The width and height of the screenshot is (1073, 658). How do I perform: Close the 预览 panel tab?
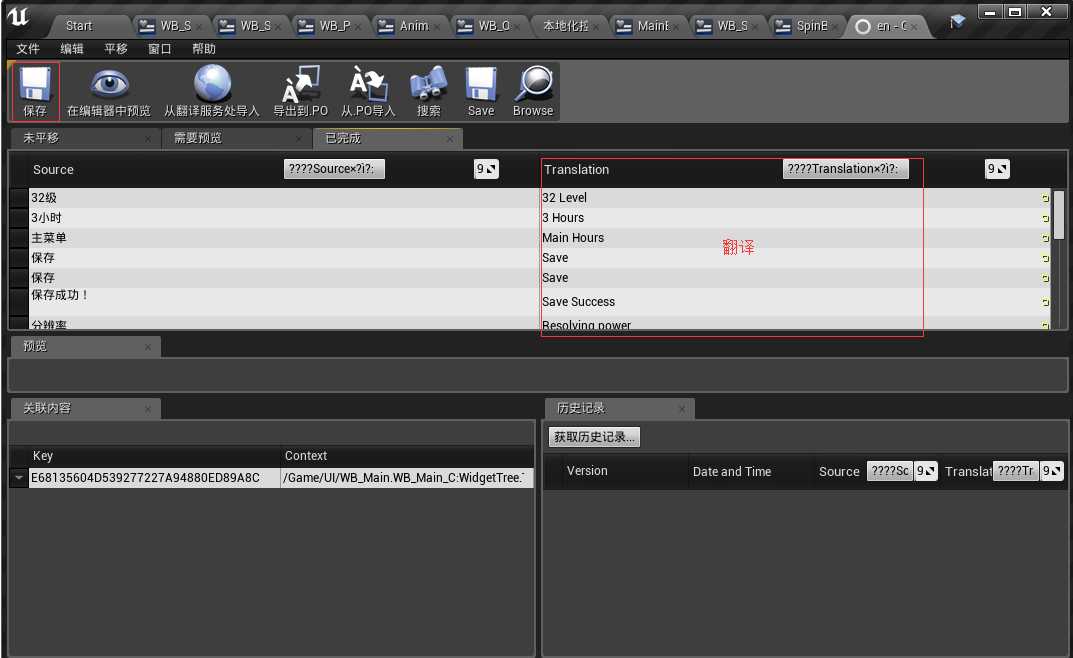point(148,347)
